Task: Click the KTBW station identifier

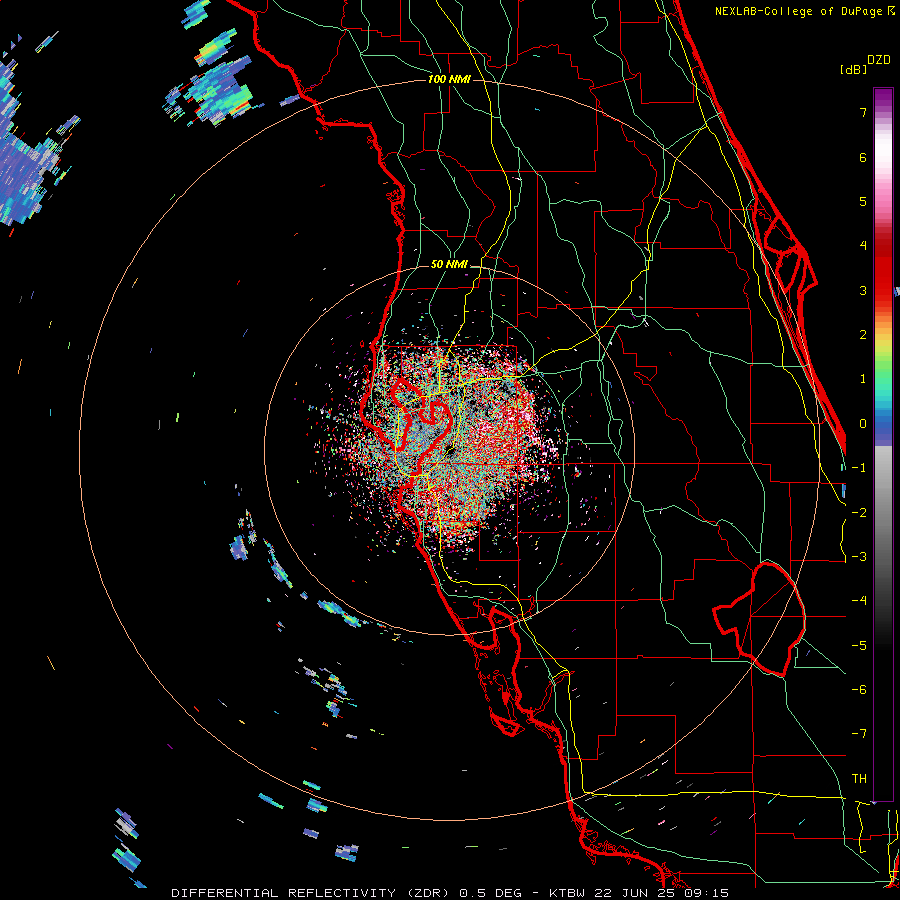Action: coord(569,893)
